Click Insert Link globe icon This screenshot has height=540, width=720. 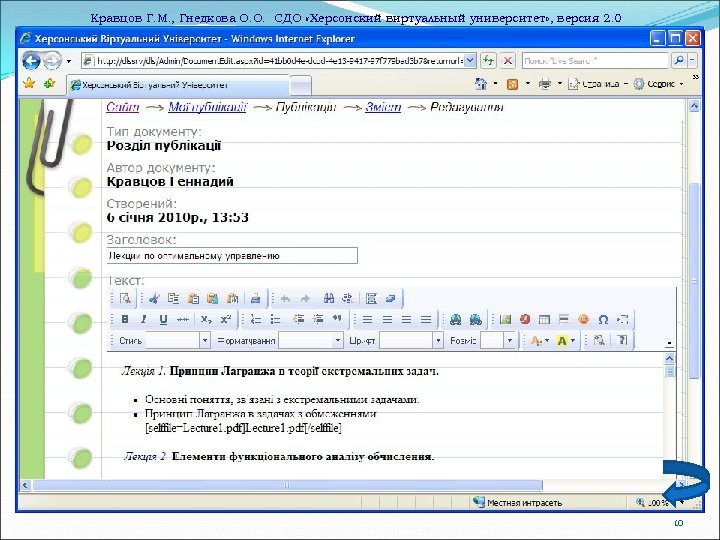tap(456, 319)
